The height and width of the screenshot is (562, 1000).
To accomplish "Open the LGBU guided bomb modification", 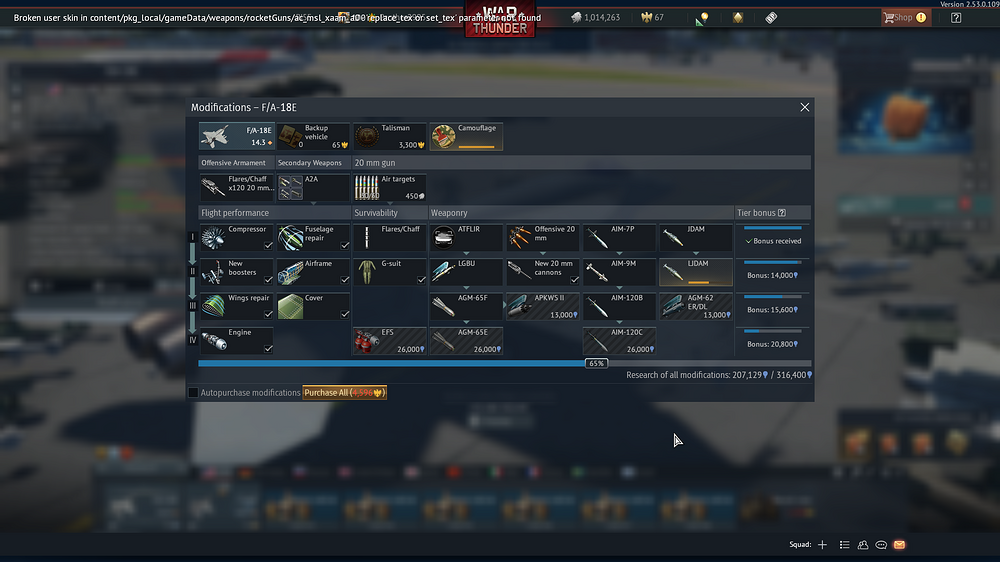I will (x=466, y=272).
